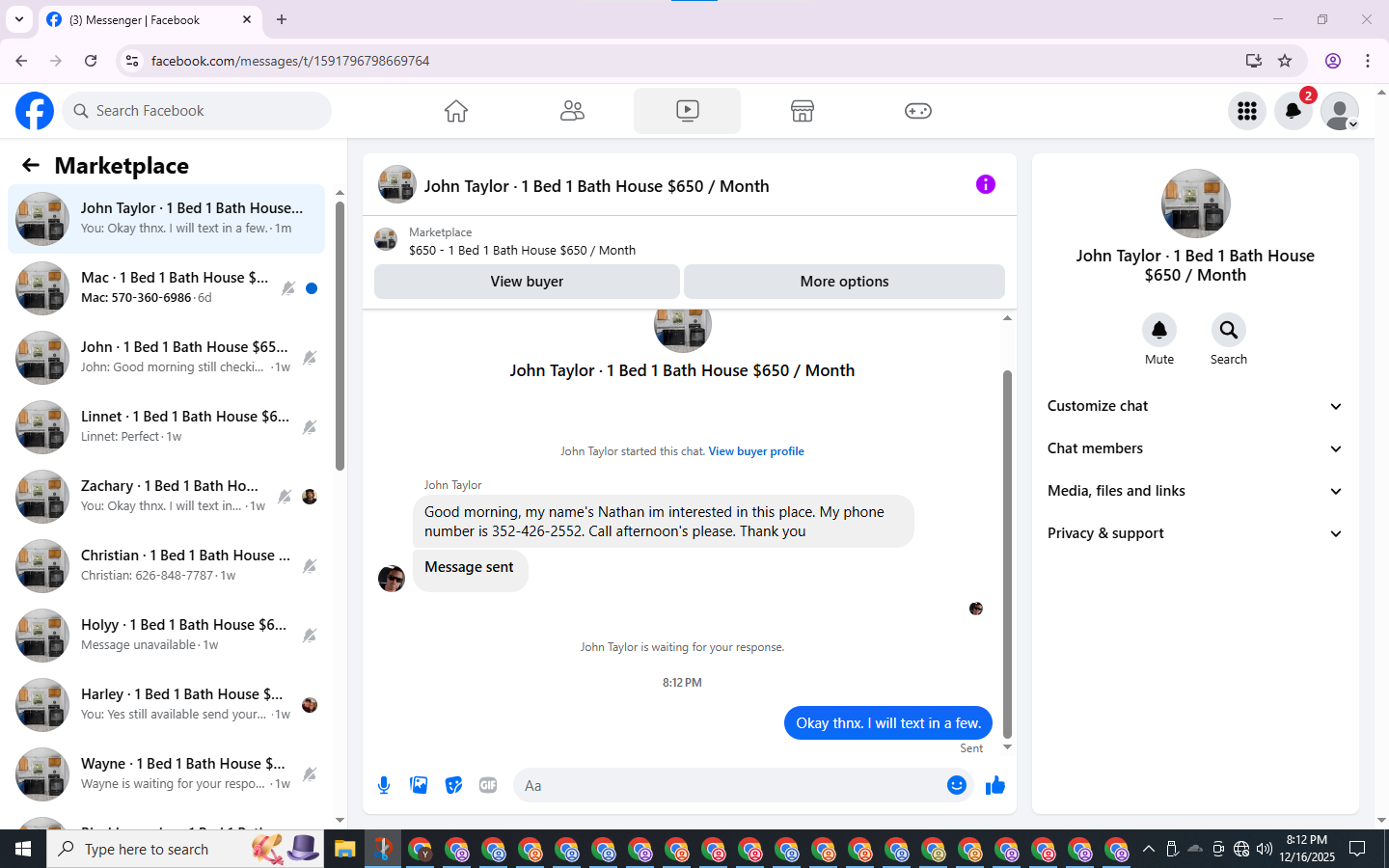Screen dimensions: 1389x868
Task: Open the taskbar volume icon
Action: point(1265,849)
